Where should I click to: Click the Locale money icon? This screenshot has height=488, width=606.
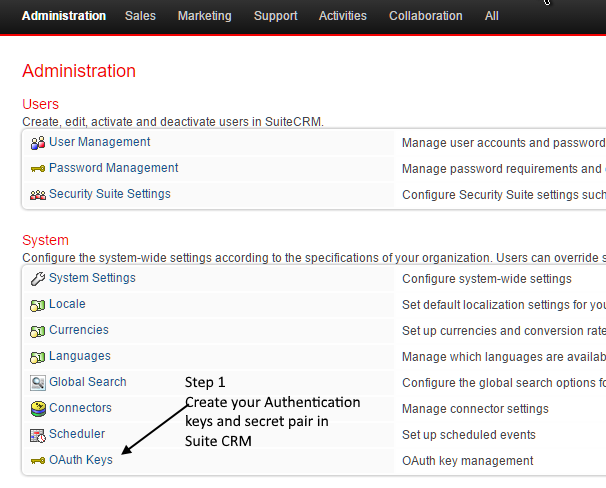37,306
